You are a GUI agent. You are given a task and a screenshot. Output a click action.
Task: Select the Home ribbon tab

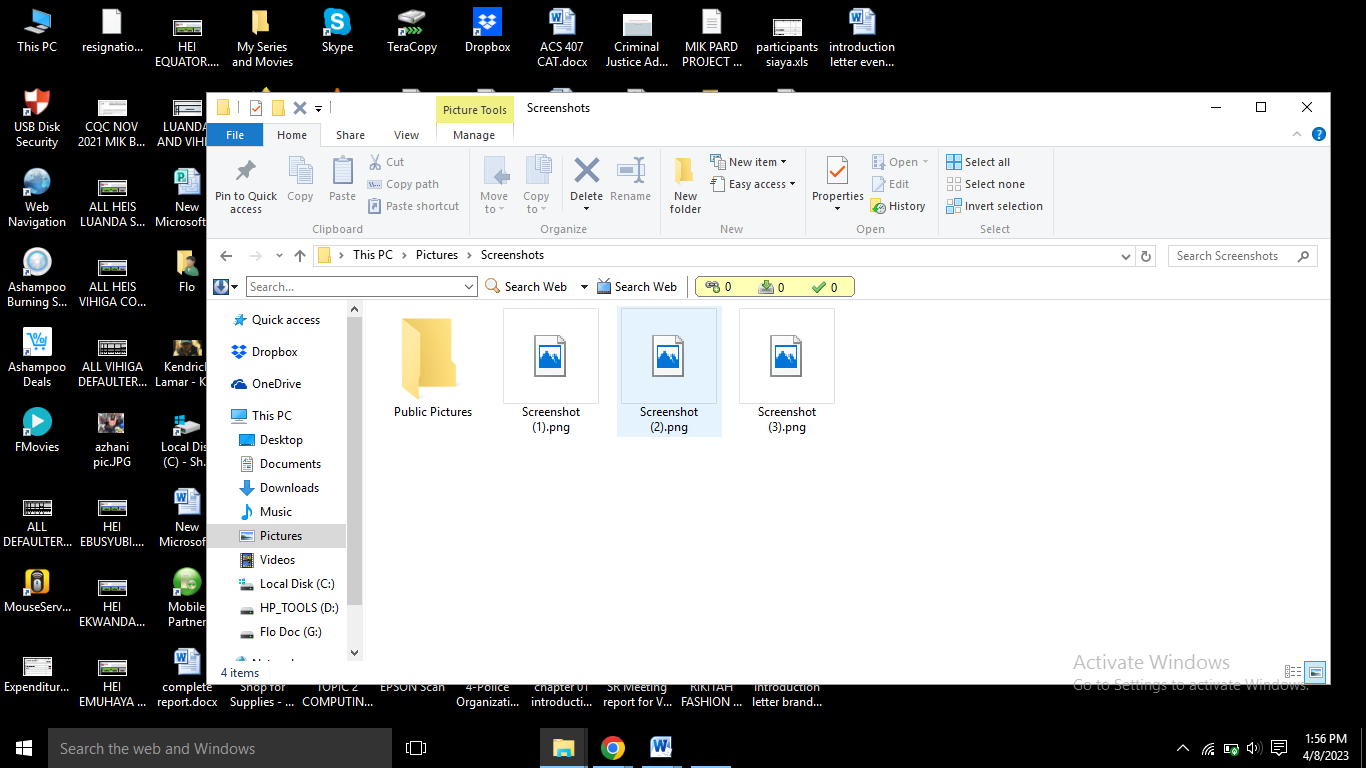pyautogui.click(x=292, y=135)
